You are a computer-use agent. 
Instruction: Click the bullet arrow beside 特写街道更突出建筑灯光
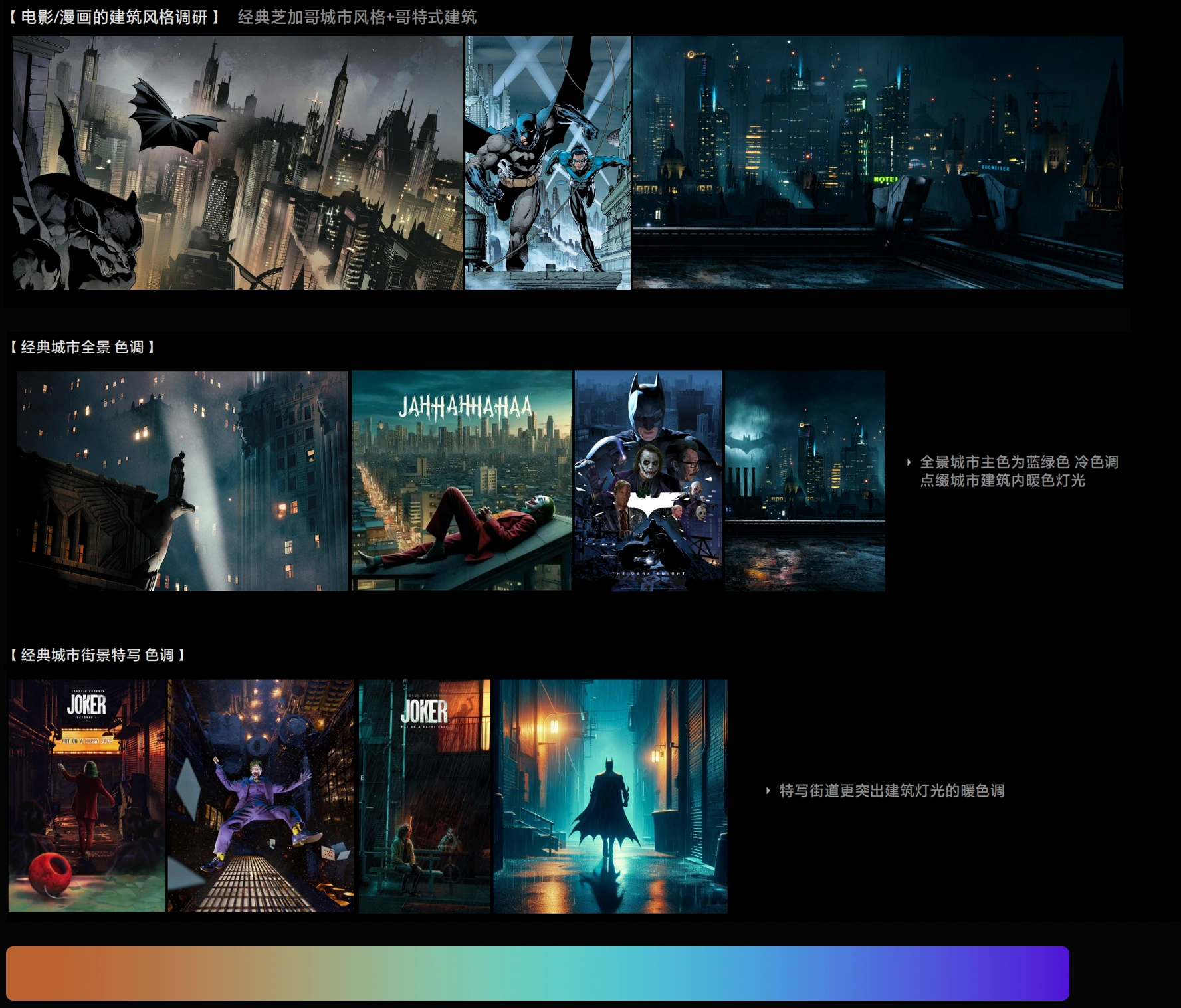[768, 791]
